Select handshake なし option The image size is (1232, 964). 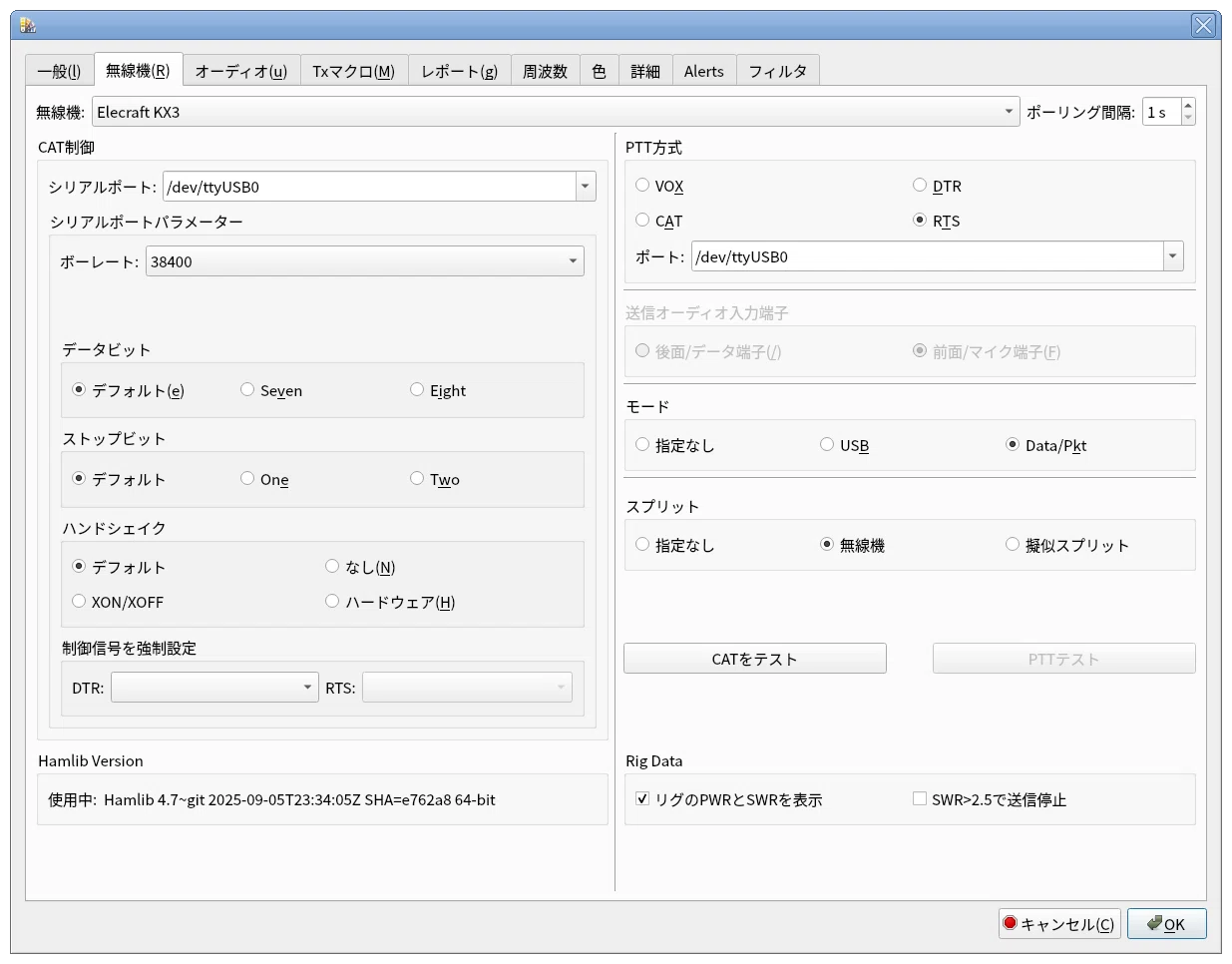click(360, 567)
